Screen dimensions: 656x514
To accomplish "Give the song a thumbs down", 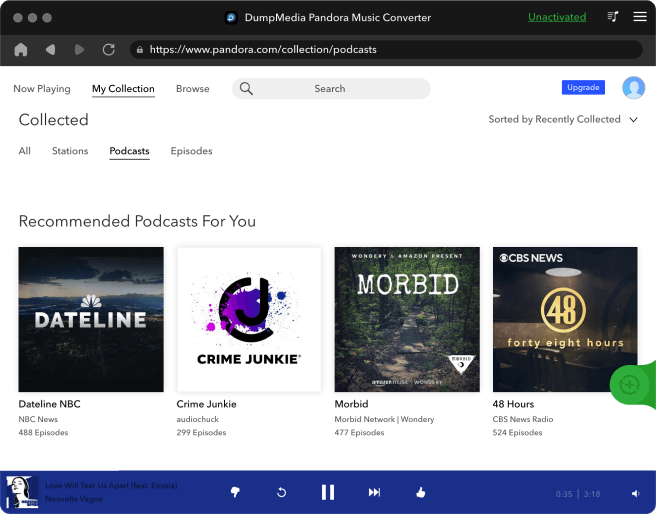I will [235, 492].
